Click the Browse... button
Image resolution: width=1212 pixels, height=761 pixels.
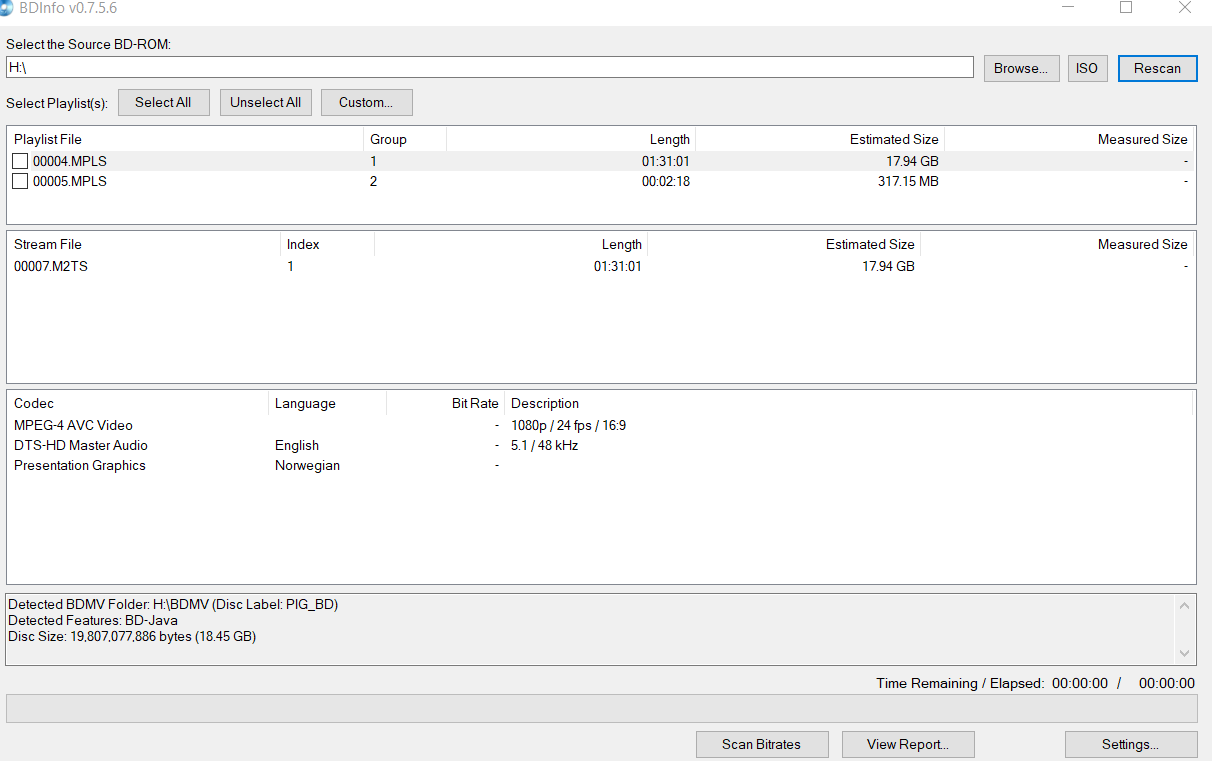point(1021,68)
